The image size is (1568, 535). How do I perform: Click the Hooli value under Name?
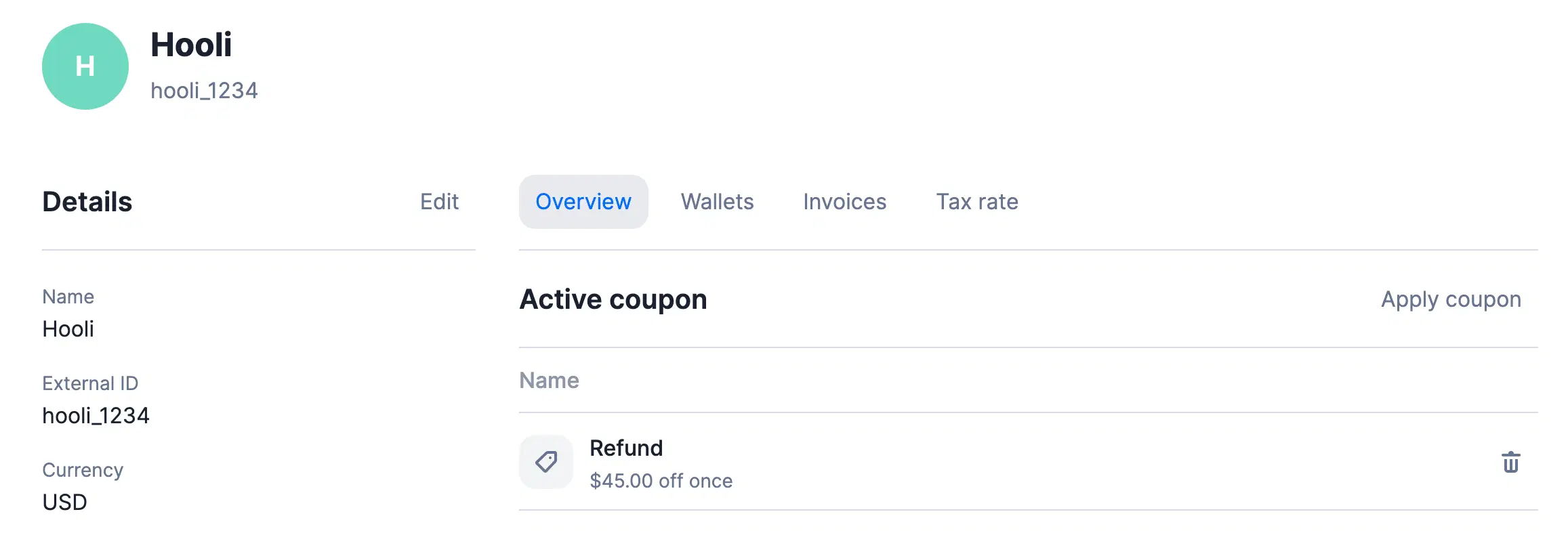[x=68, y=329]
